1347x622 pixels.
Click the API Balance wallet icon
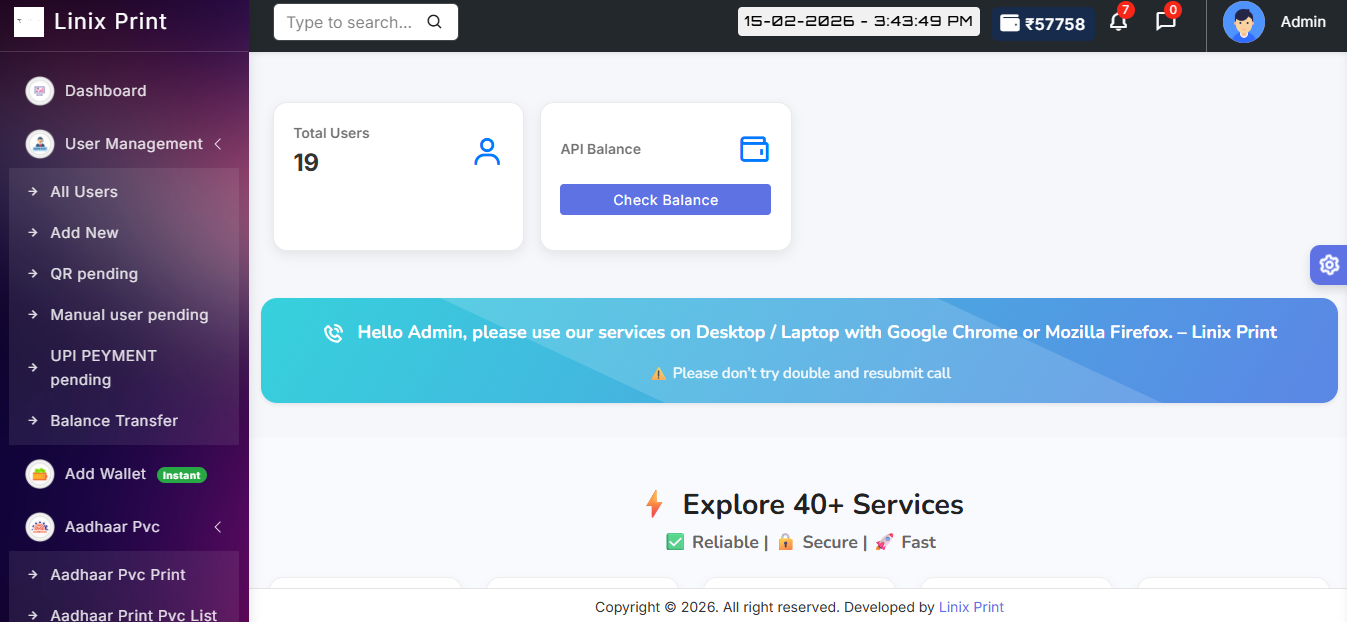(754, 149)
